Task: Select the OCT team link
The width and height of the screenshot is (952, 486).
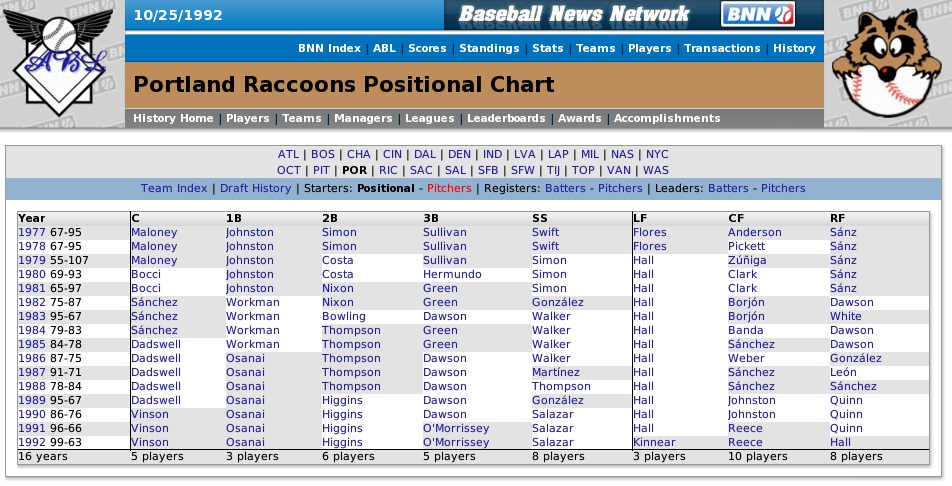Action: pyautogui.click(x=288, y=170)
